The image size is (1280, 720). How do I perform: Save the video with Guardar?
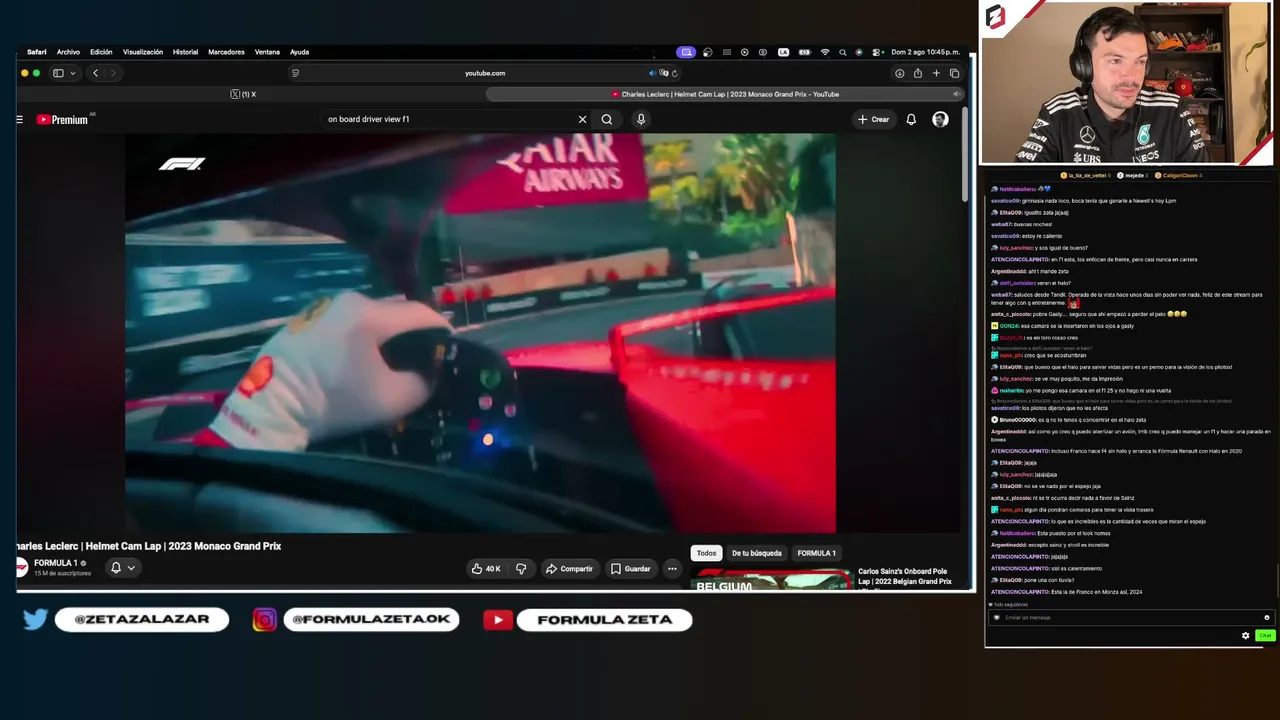(631, 569)
